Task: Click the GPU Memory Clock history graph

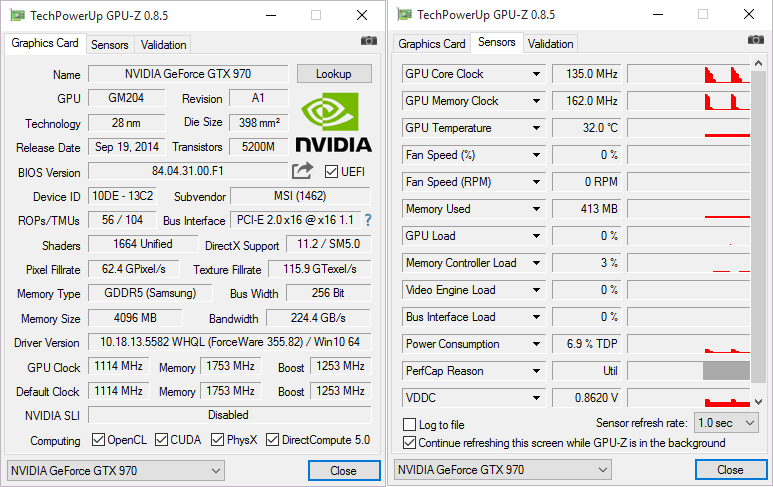Action: [x=689, y=101]
